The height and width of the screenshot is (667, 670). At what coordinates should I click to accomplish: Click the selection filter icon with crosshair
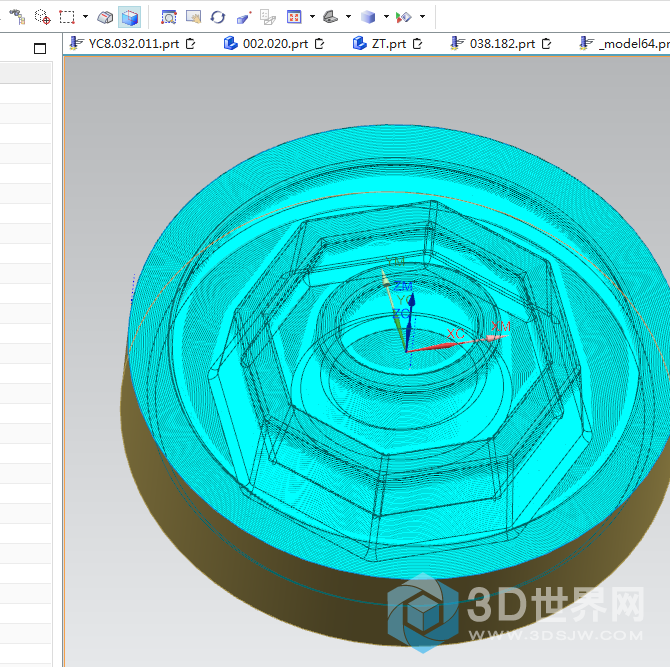(42, 17)
